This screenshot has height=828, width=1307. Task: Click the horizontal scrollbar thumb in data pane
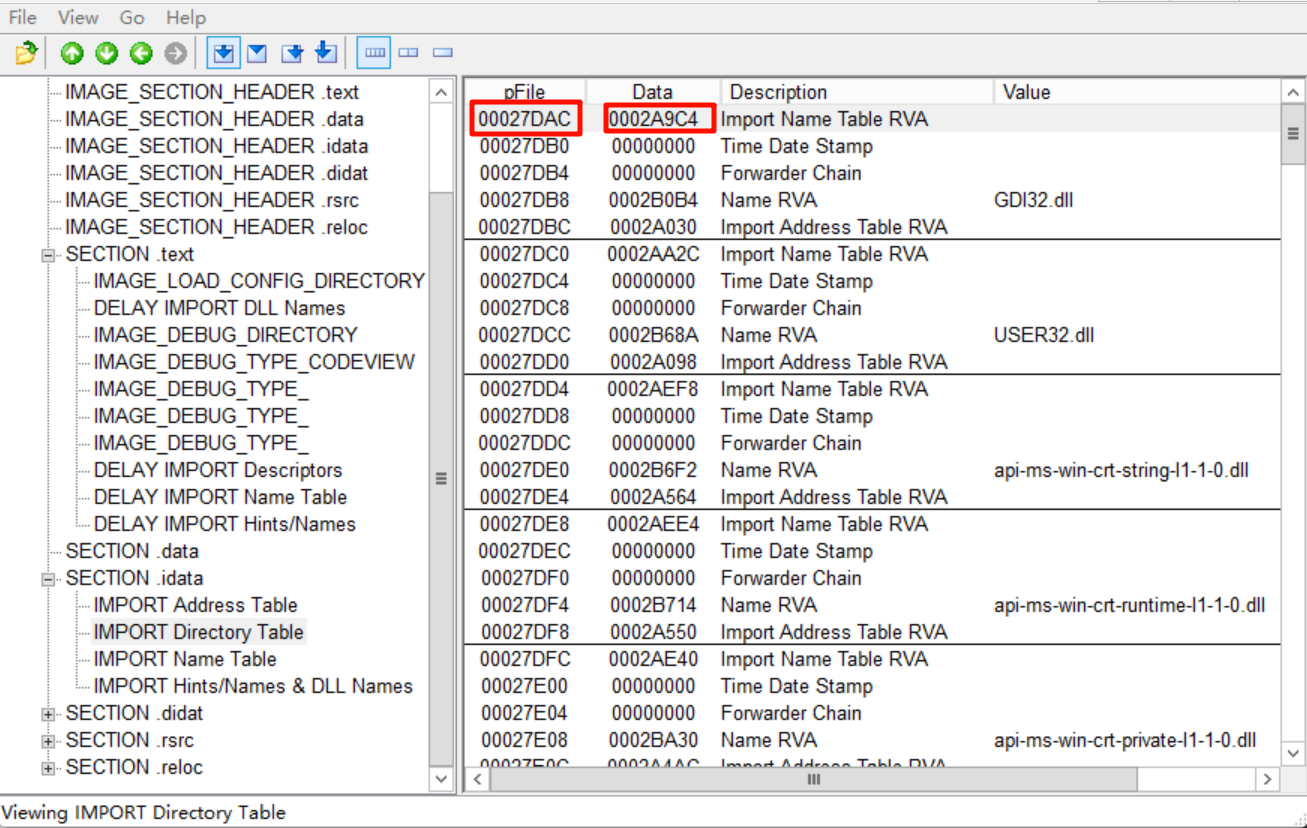pos(813,779)
